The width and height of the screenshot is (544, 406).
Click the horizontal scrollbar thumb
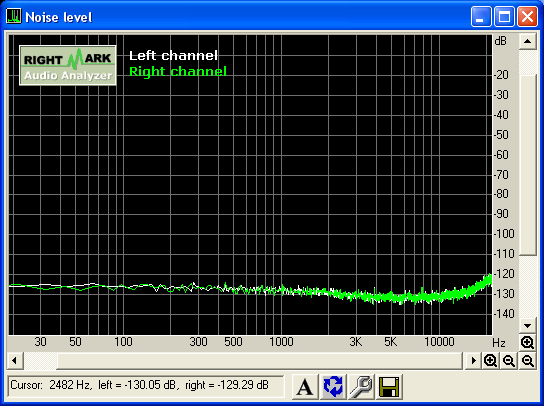[x=260, y=361]
